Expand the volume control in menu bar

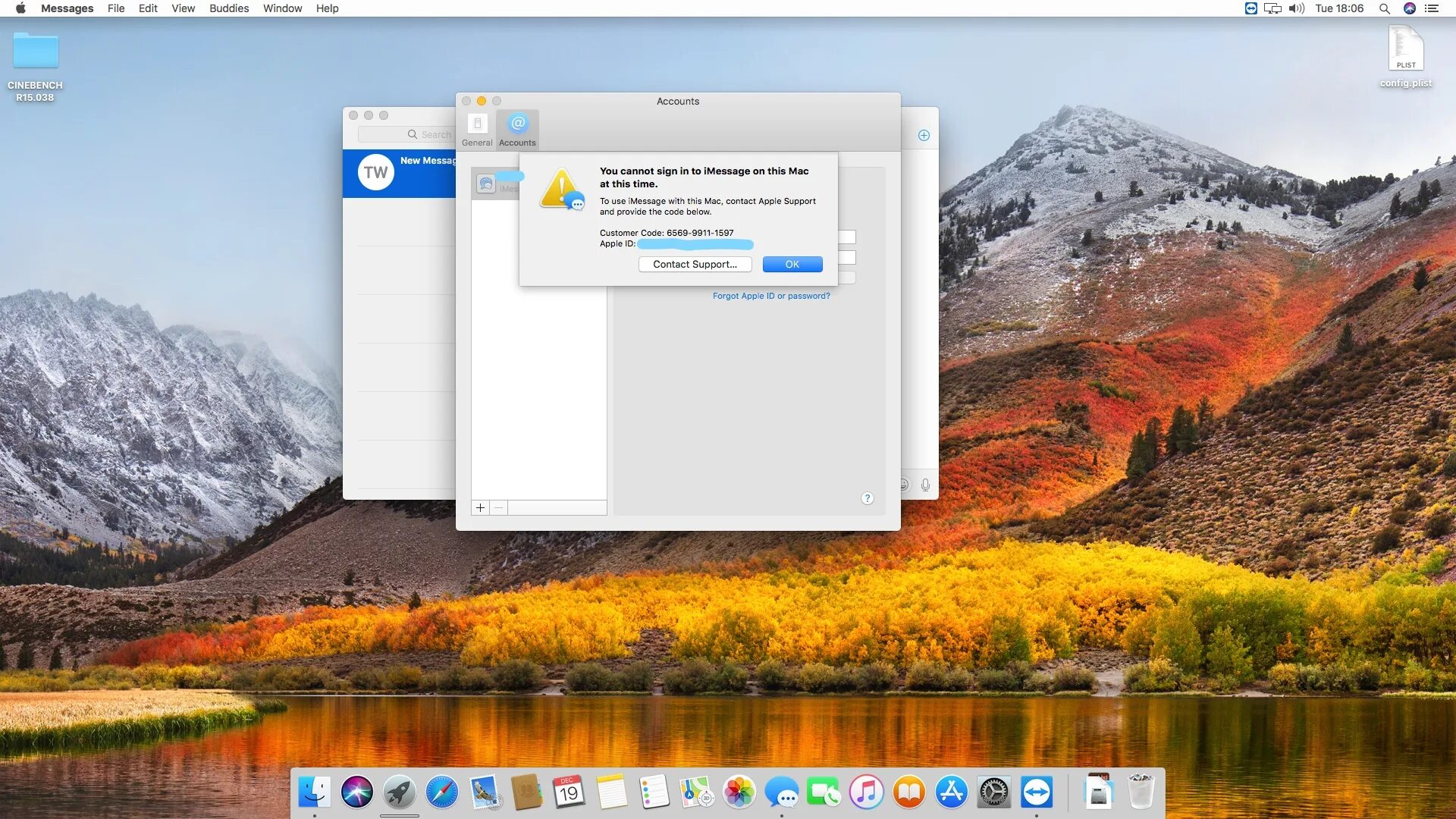[1296, 8]
